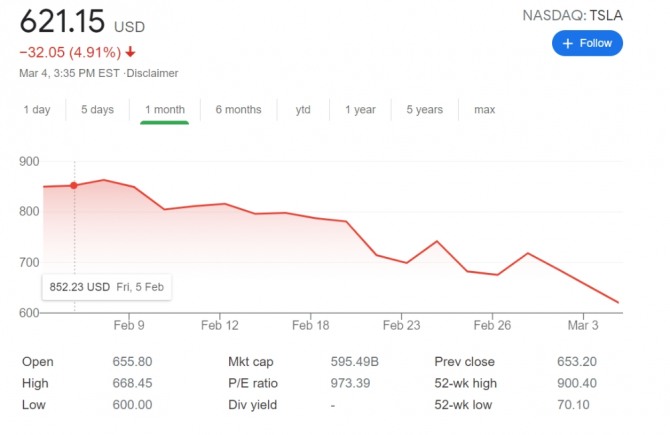This screenshot has width=670, height=435.
Task: Click the plus icon in Follow
Action: click(x=568, y=44)
